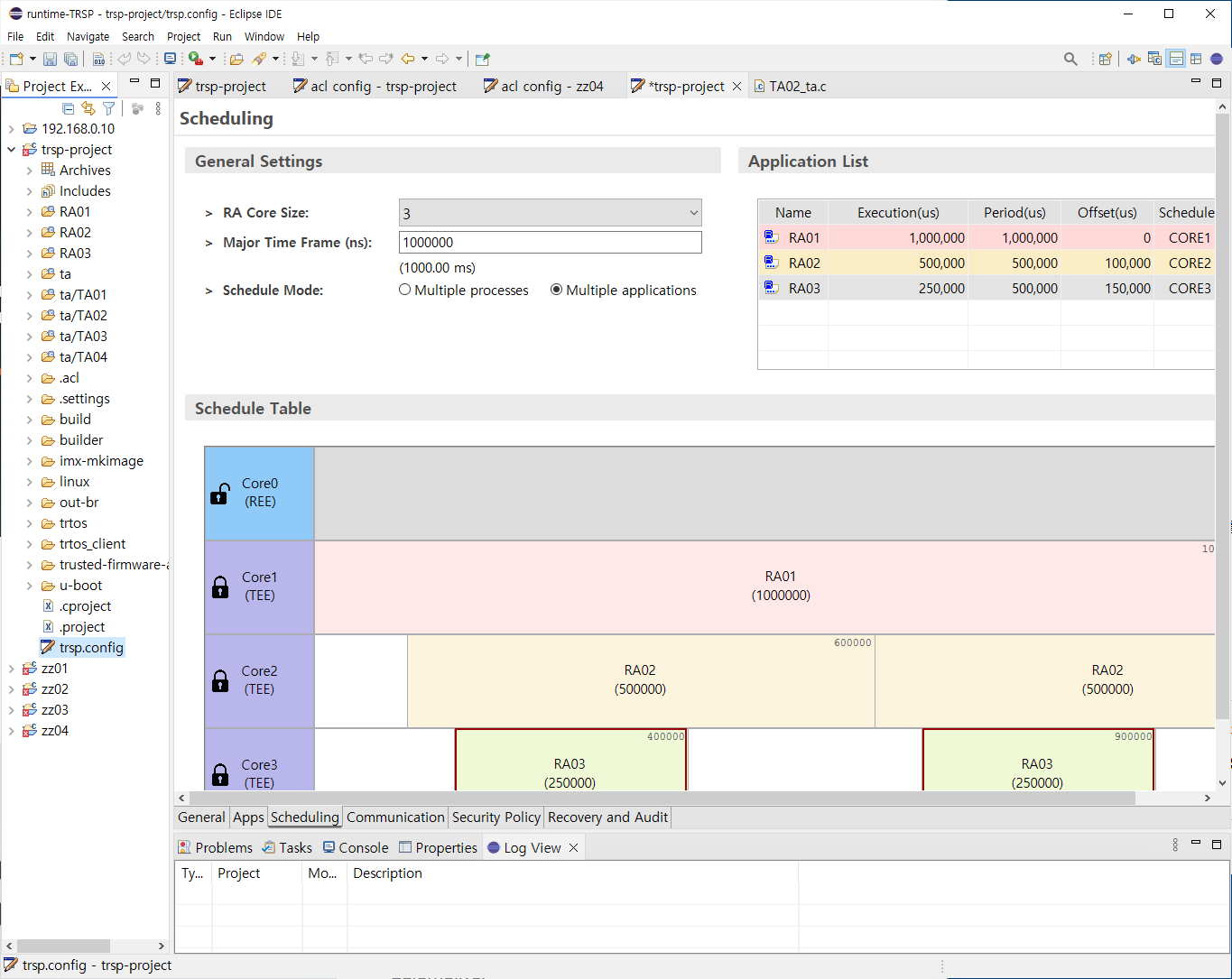Open the Navigate menu

tap(88, 37)
